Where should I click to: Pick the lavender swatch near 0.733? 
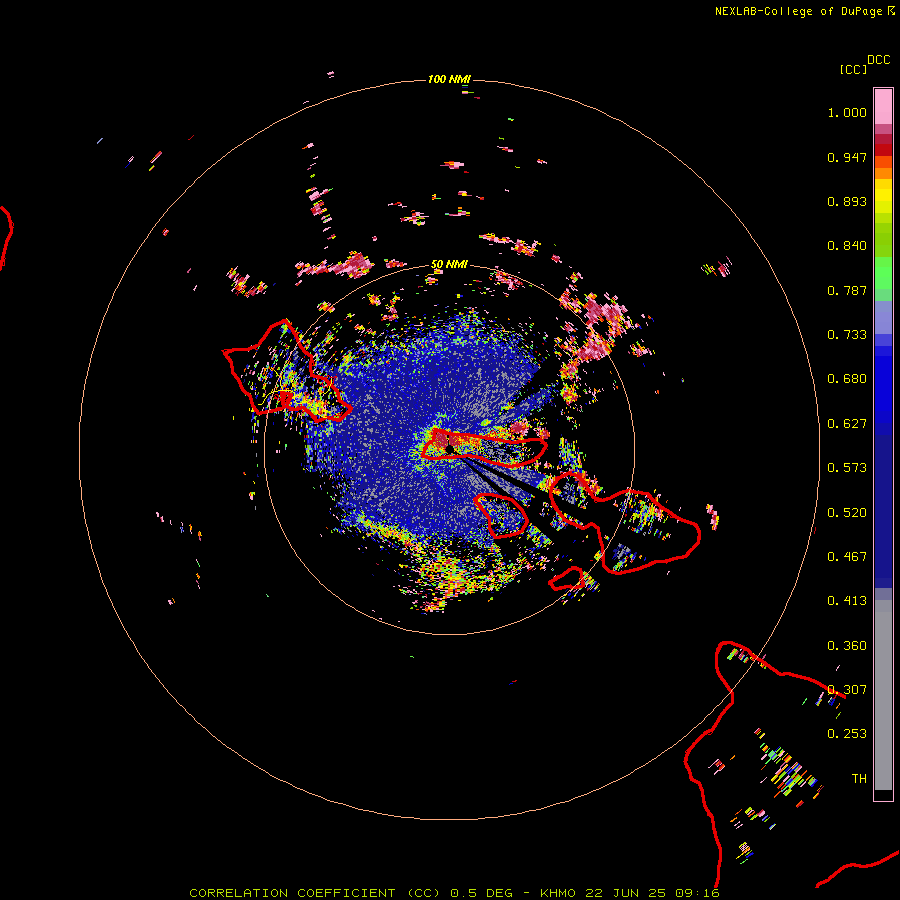(883, 318)
